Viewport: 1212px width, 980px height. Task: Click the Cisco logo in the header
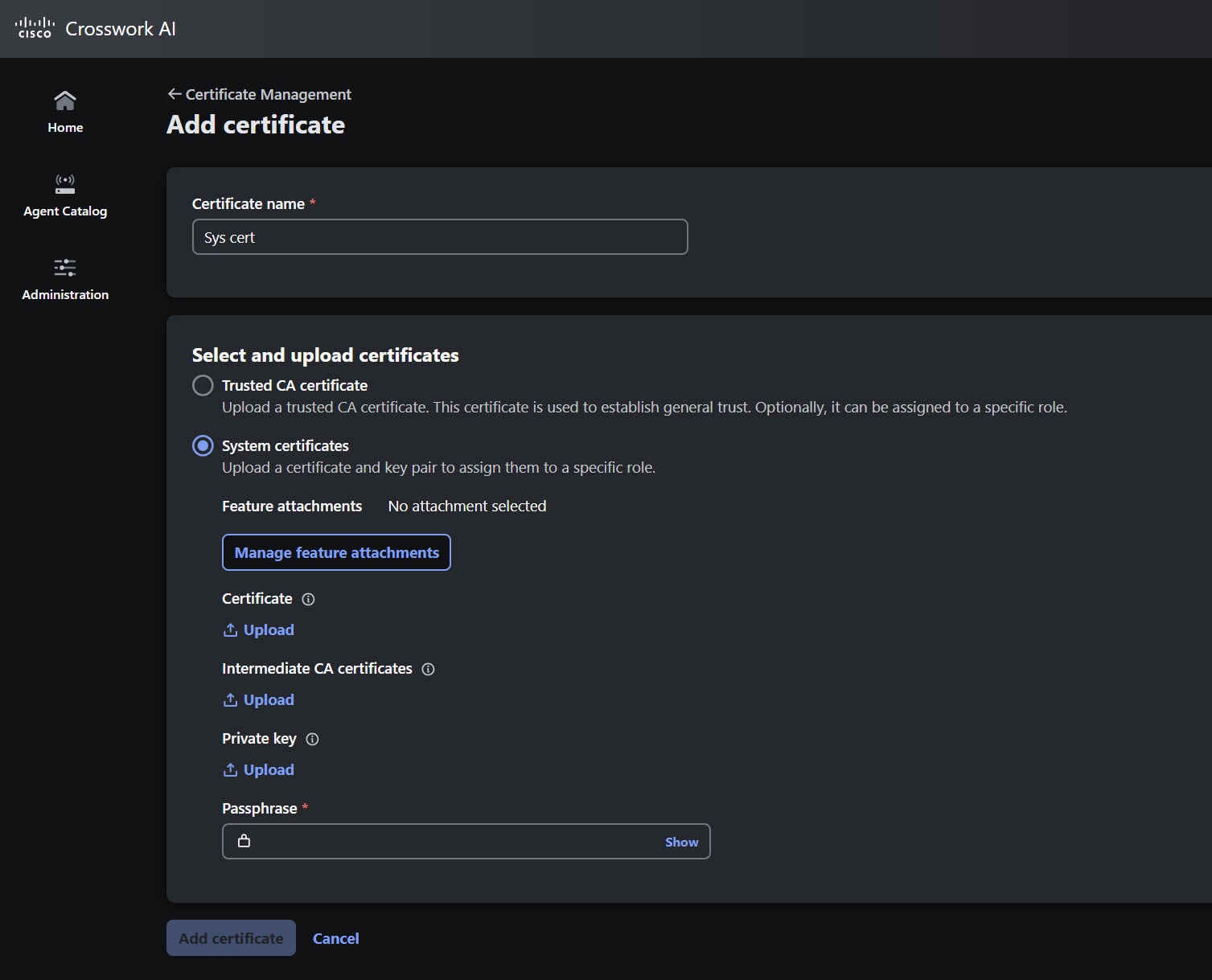point(35,27)
